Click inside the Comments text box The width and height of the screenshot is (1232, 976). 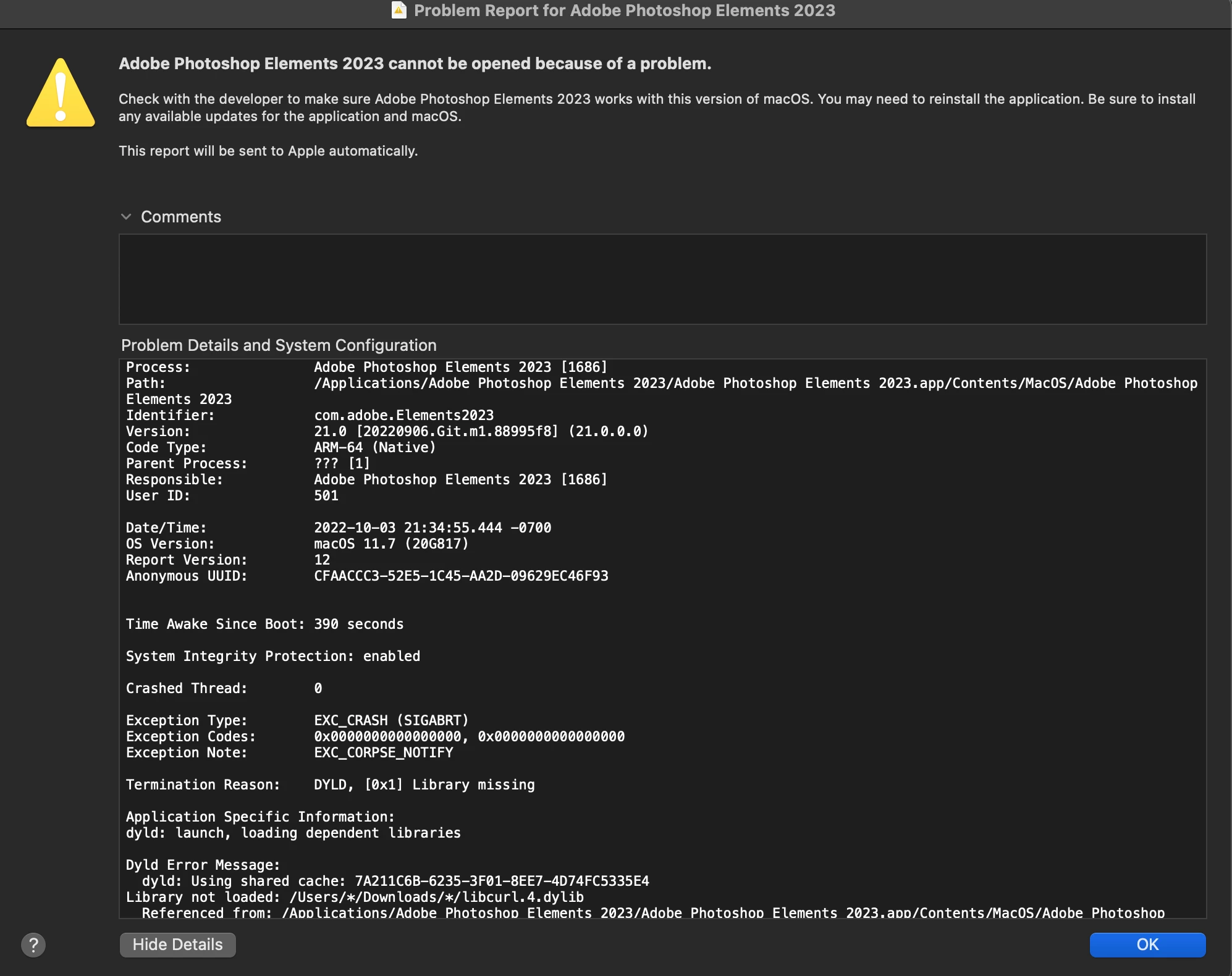[662, 279]
